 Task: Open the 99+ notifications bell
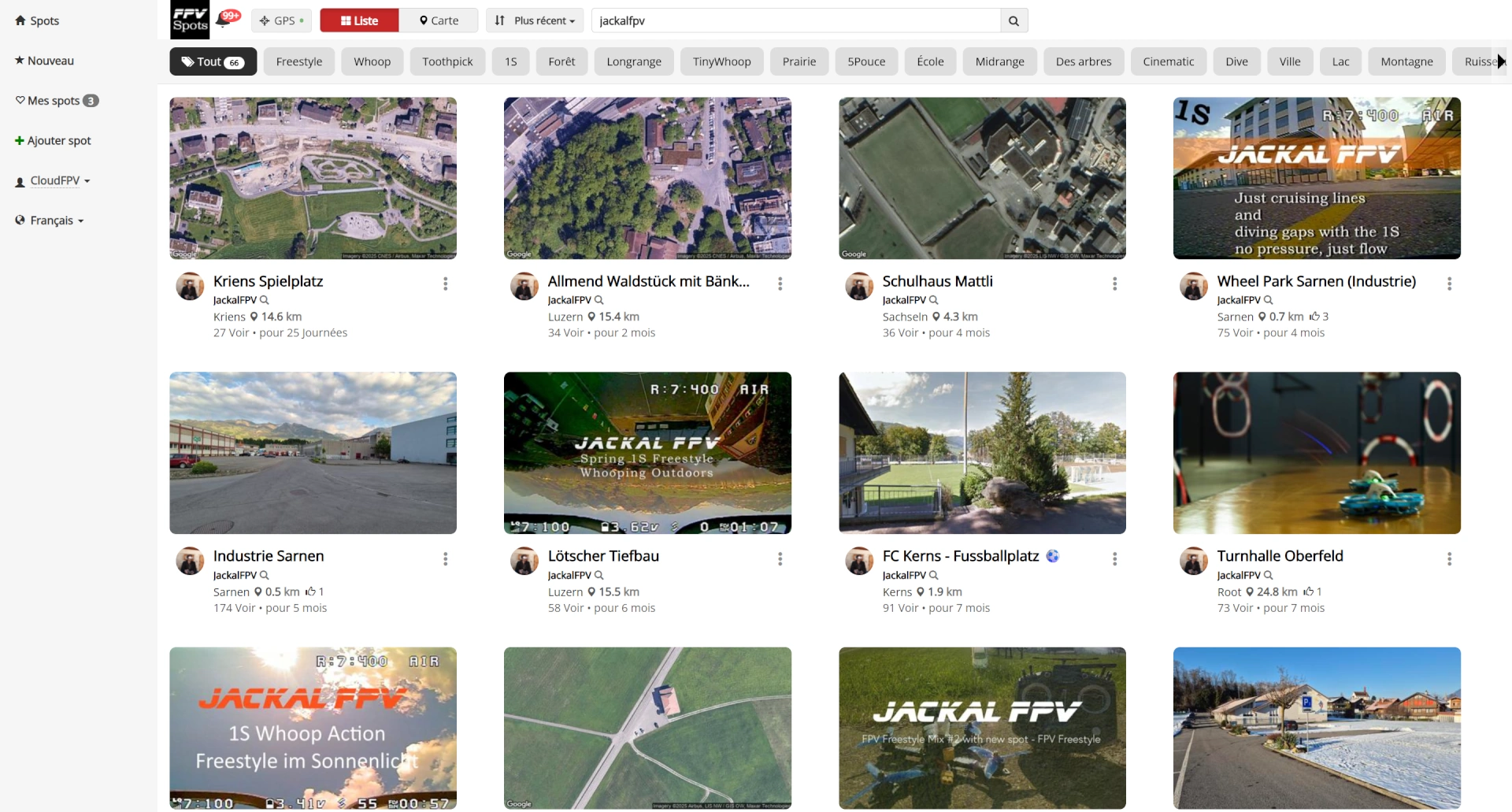[227, 20]
